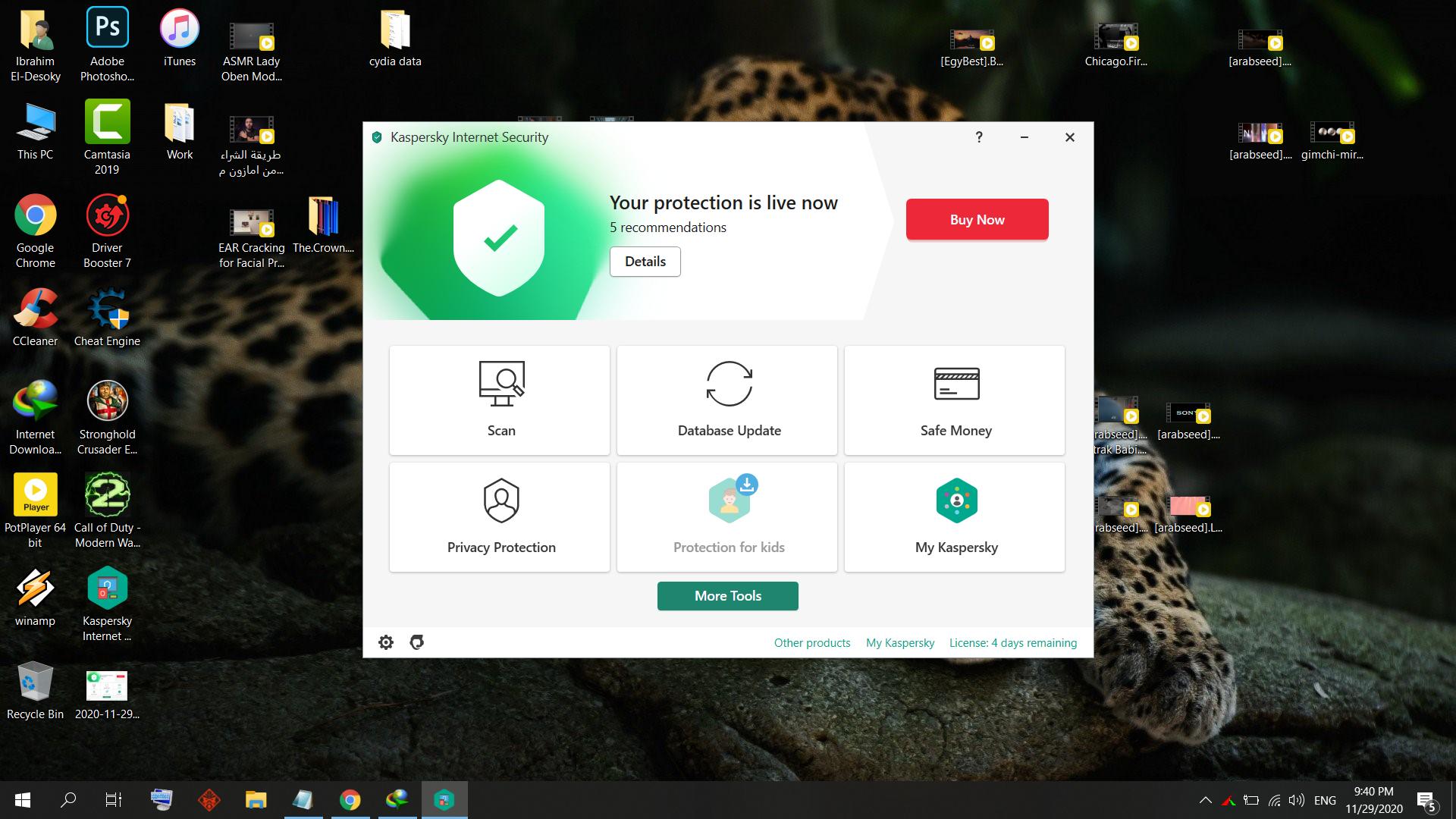Select Internet Download Manager desktop icon
The height and width of the screenshot is (819, 1456).
point(35,418)
